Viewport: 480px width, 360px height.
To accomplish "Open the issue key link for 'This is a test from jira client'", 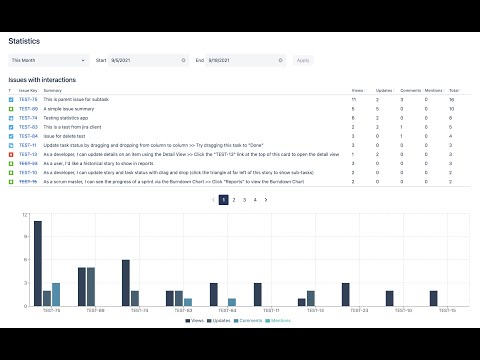I will point(28,127).
